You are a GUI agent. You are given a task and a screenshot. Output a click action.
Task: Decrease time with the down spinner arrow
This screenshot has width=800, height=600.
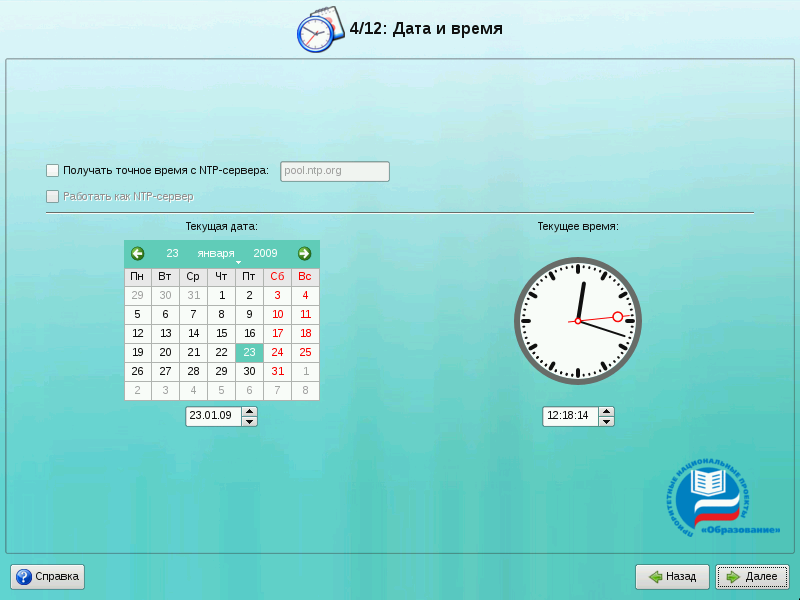point(606,422)
